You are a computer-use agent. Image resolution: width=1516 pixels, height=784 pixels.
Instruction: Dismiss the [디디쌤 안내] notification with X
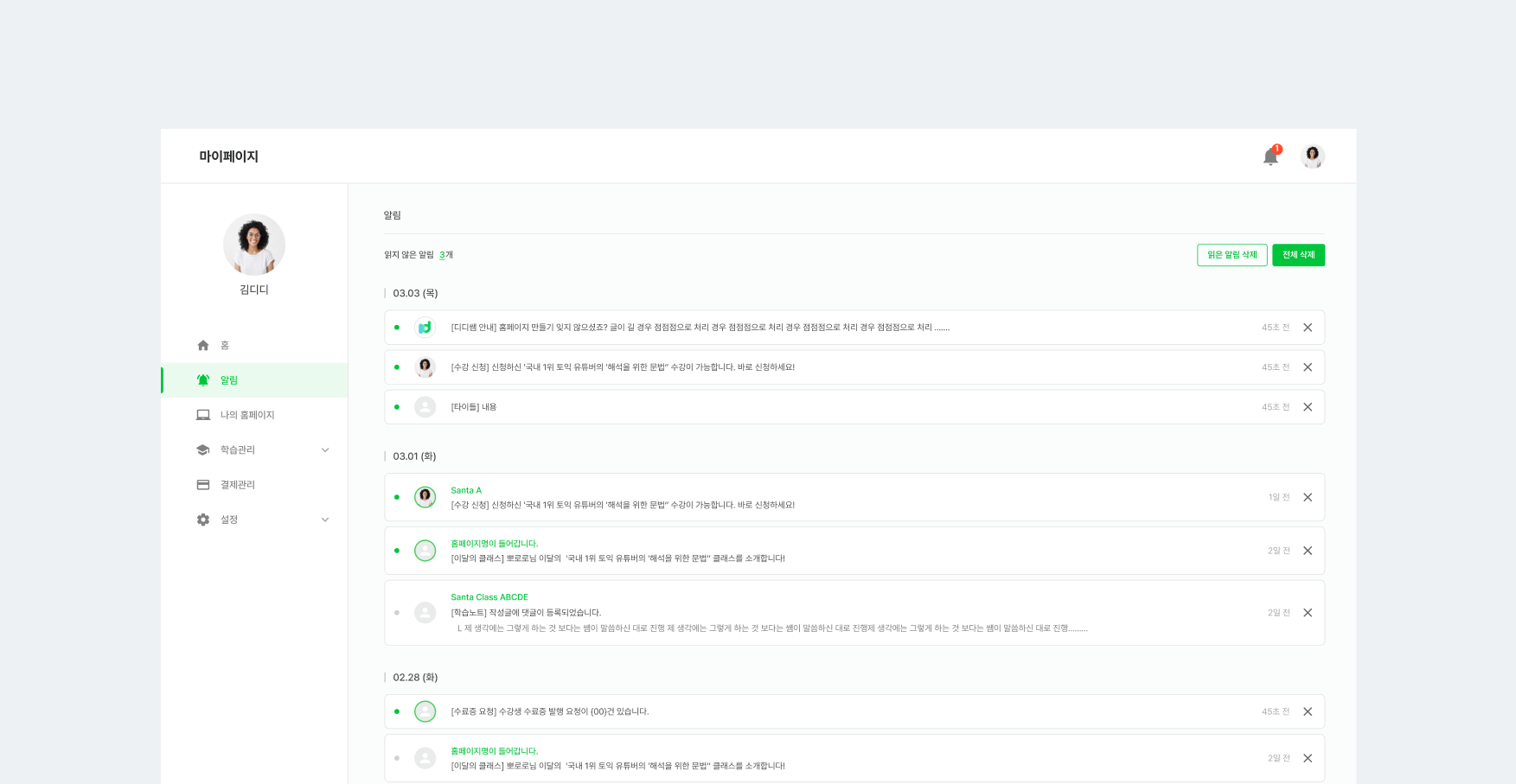pyautogui.click(x=1307, y=328)
